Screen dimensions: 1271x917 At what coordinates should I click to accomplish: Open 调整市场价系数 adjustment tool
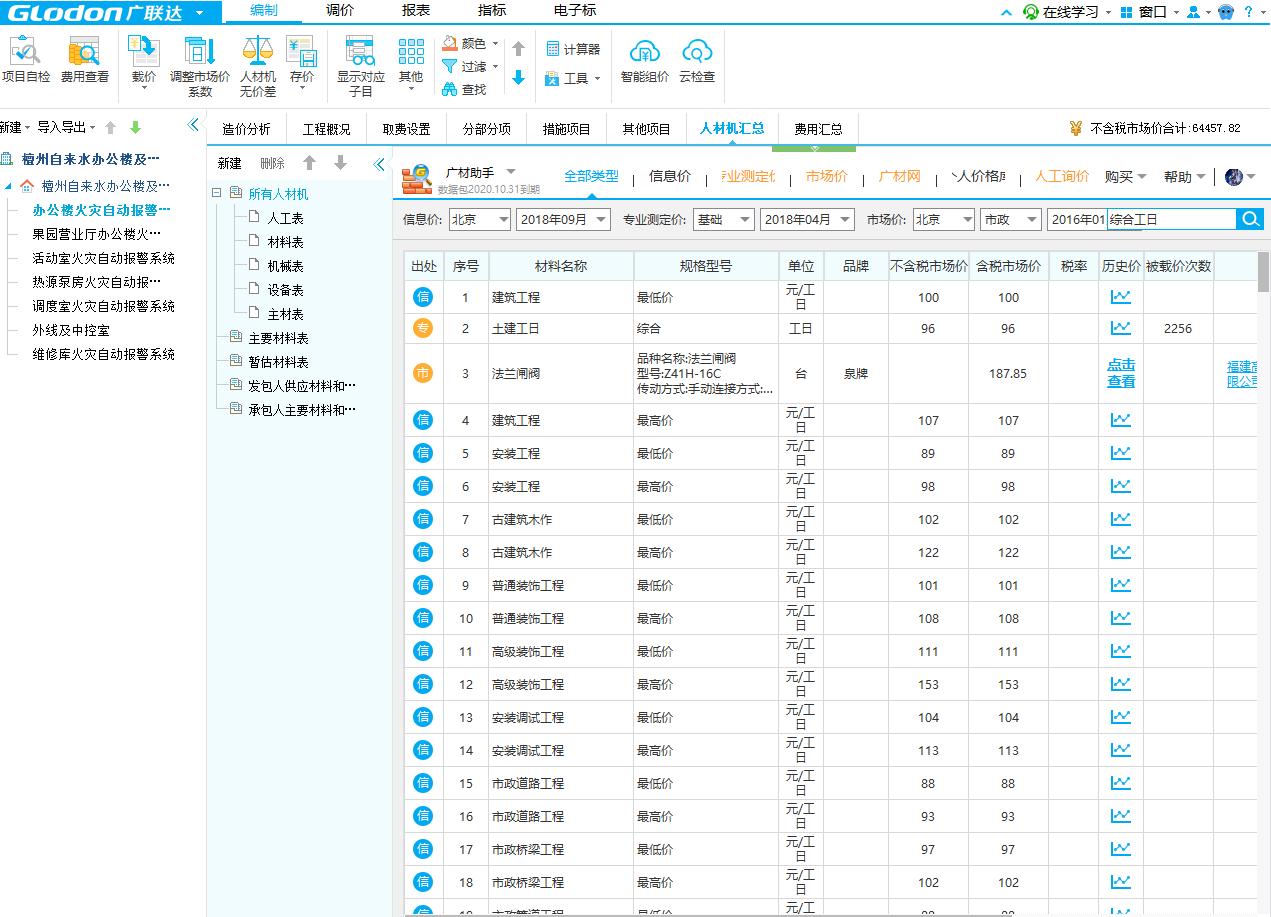199,67
